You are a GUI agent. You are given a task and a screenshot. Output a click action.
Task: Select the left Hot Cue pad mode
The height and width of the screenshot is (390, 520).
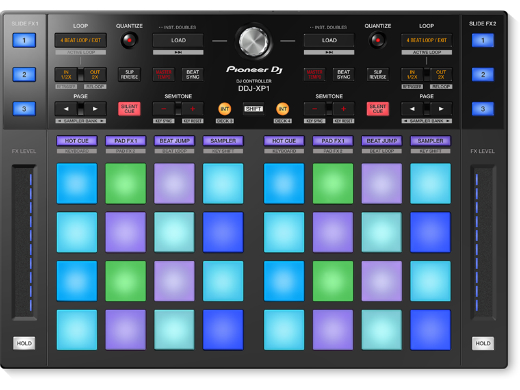coord(77,141)
